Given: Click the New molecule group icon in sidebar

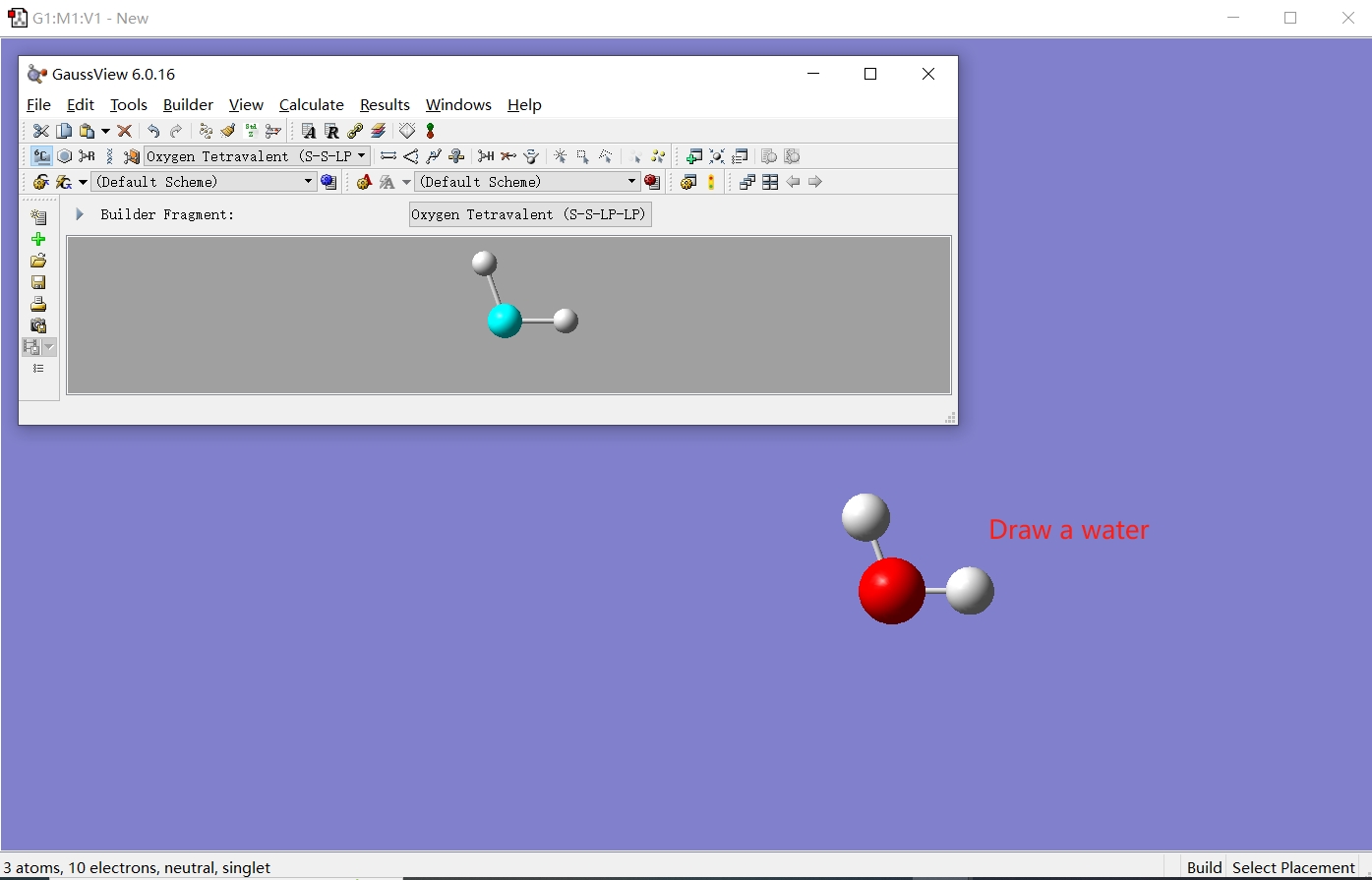Looking at the screenshot, I should [x=38, y=217].
